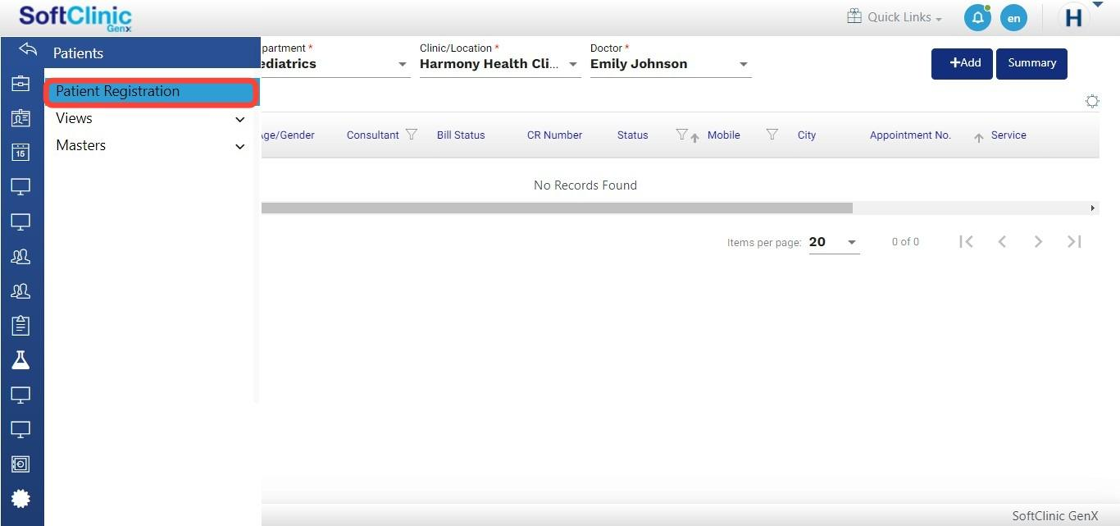Click the notification bell icon
The image size is (1120, 526).
[x=977, y=18]
